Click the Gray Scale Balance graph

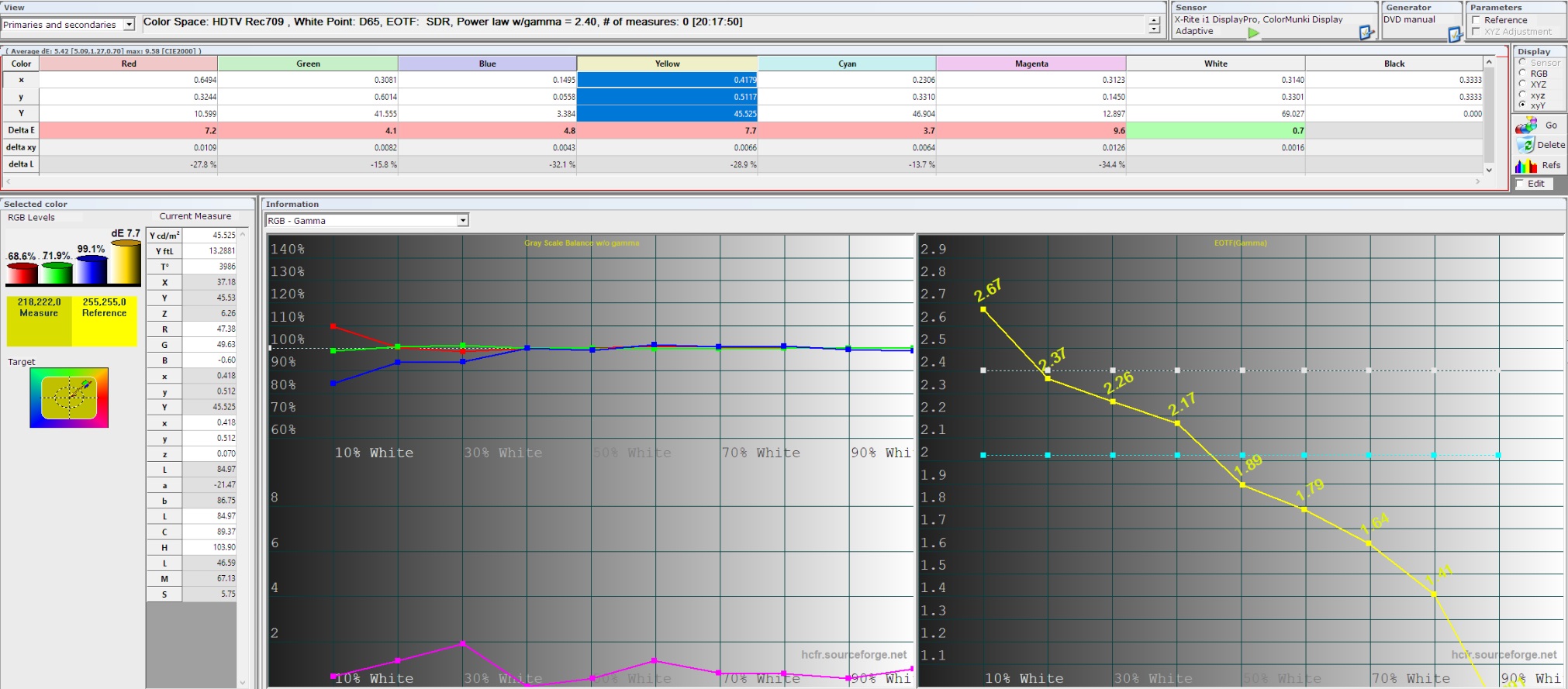pyautogui.click(x=591, y=461)
